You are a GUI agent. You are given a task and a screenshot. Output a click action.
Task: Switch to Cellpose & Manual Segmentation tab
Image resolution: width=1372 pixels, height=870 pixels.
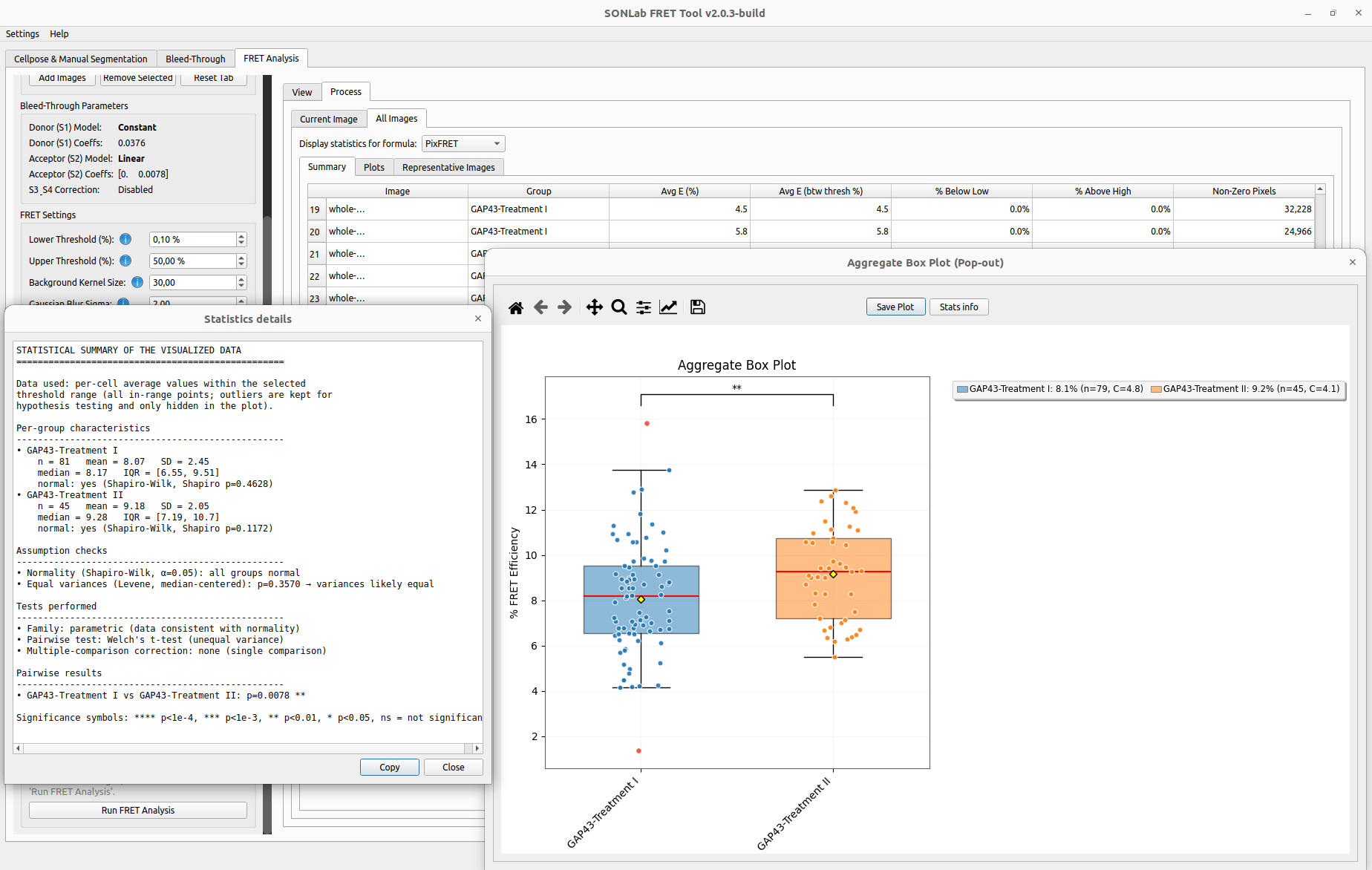pos(81,59)
